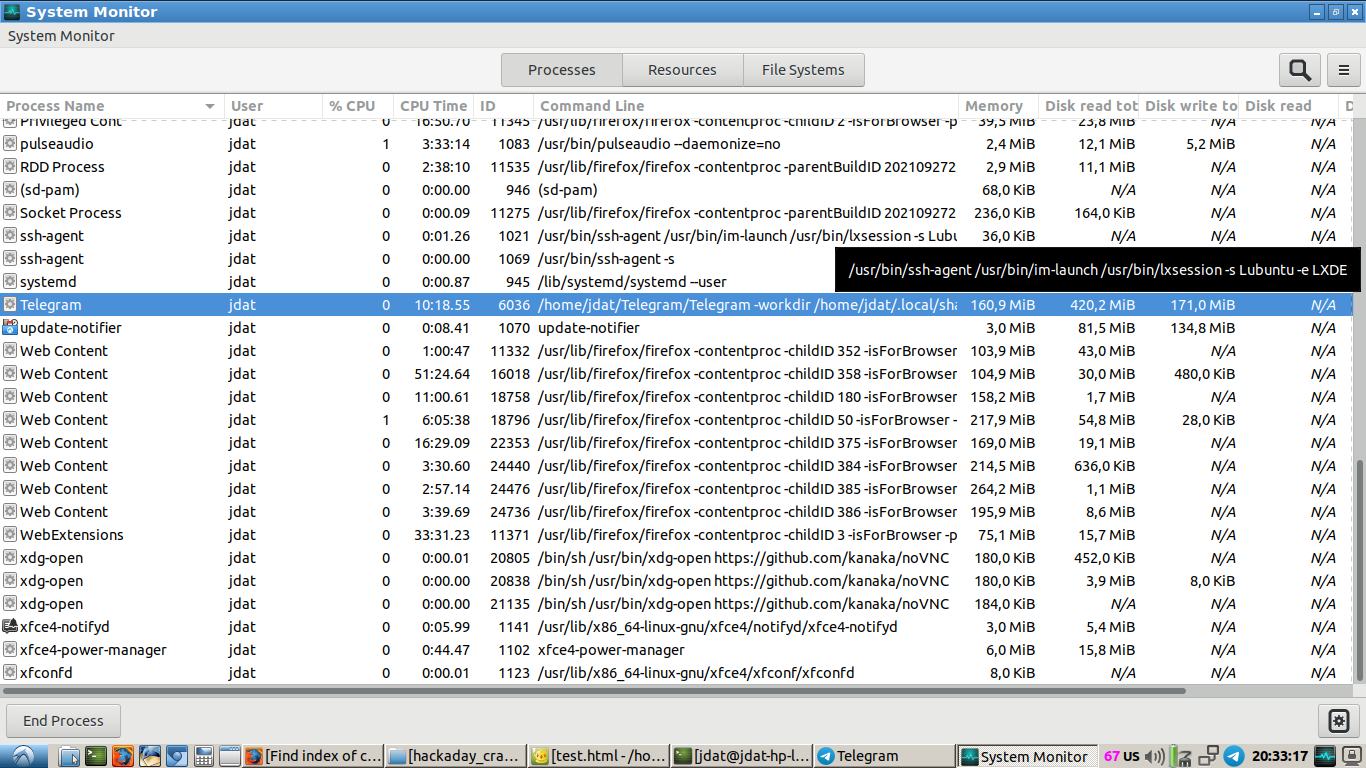Open the System Monitor menu
This screenshot has height=768, width=1366.
pyautogui.click(x=61, y=36)
